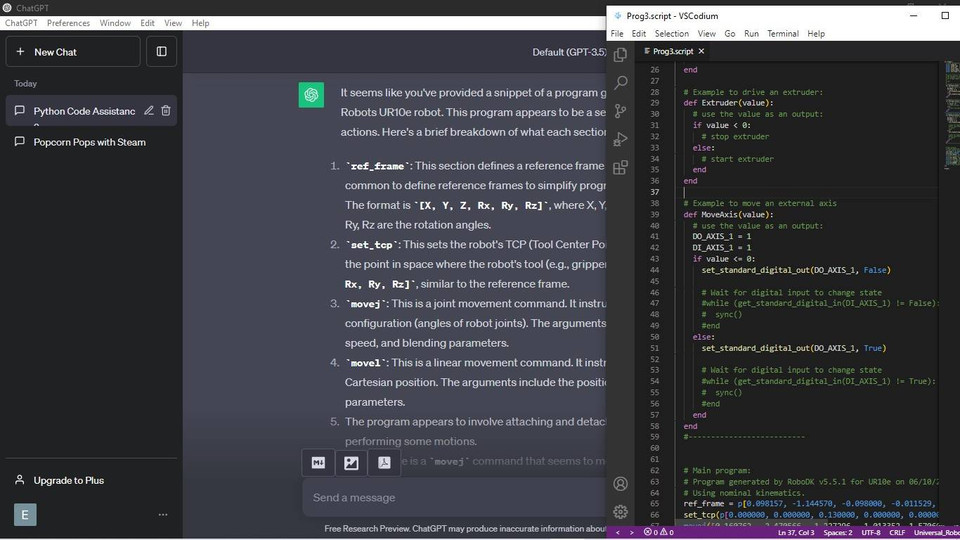Change the CRLF line ending setting
Image resolution: width=960 pixels, height=540 pixels.
(x=896, y=532)
